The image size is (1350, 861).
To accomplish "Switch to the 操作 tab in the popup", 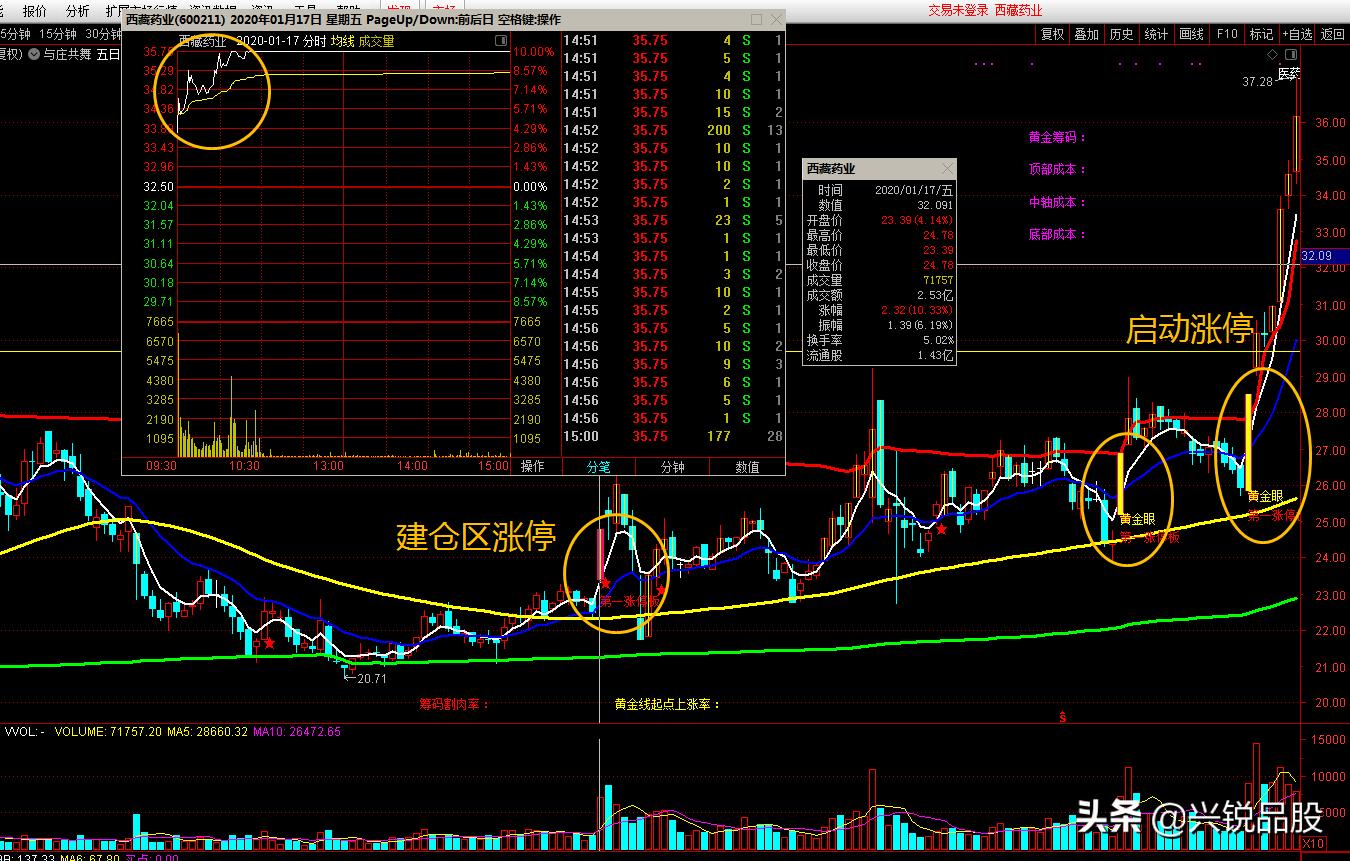I will point(533,466).
